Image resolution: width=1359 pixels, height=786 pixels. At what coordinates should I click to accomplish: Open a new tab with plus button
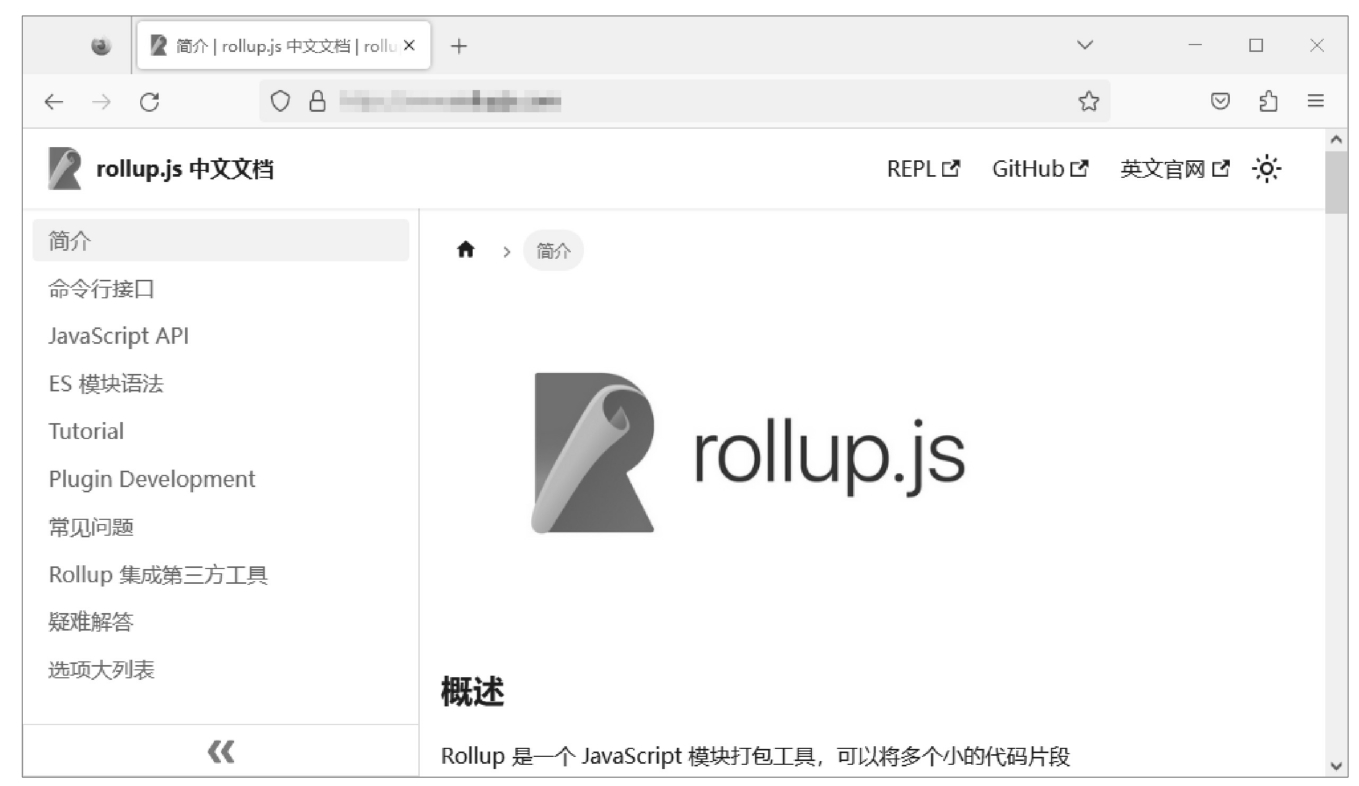tap(459, 46)
